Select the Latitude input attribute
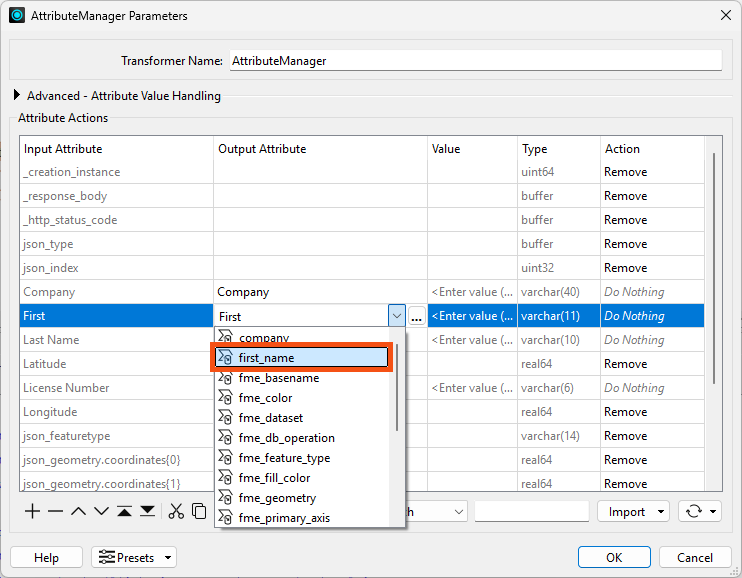742x578 pixels. pyautogui.click(x=116, y=364)
